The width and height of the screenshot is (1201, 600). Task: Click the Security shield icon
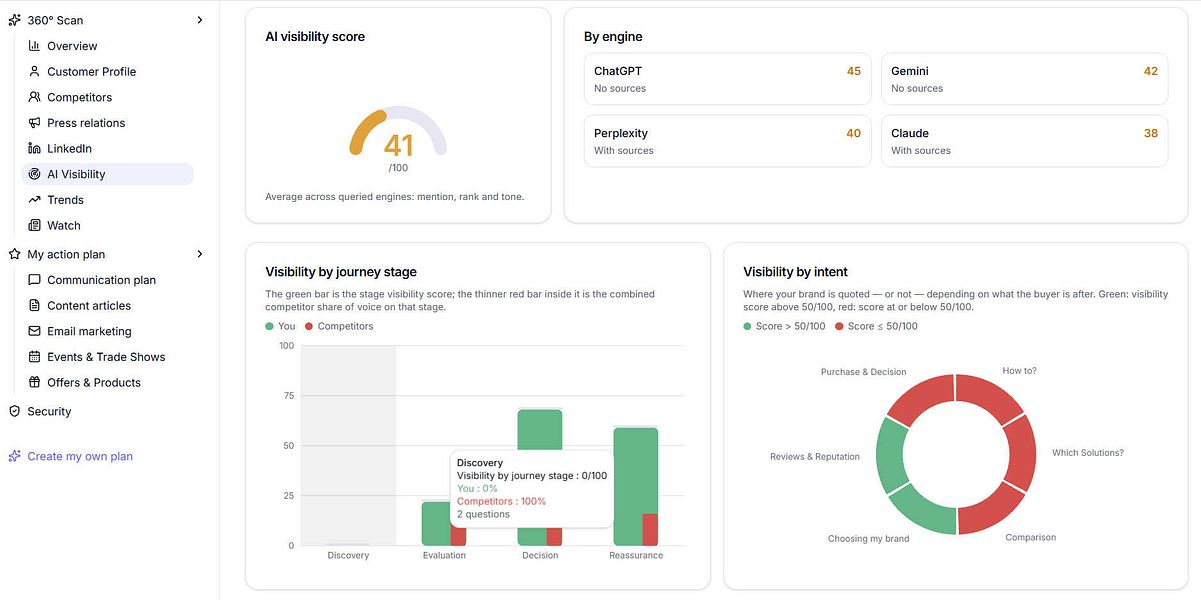point(14,411)
